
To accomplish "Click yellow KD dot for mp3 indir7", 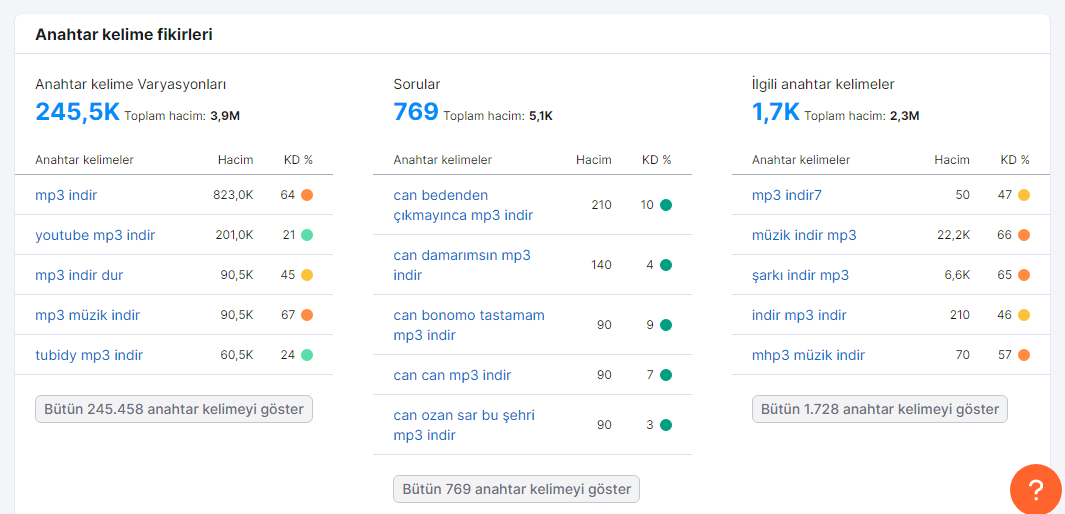I will (1024, 196).
